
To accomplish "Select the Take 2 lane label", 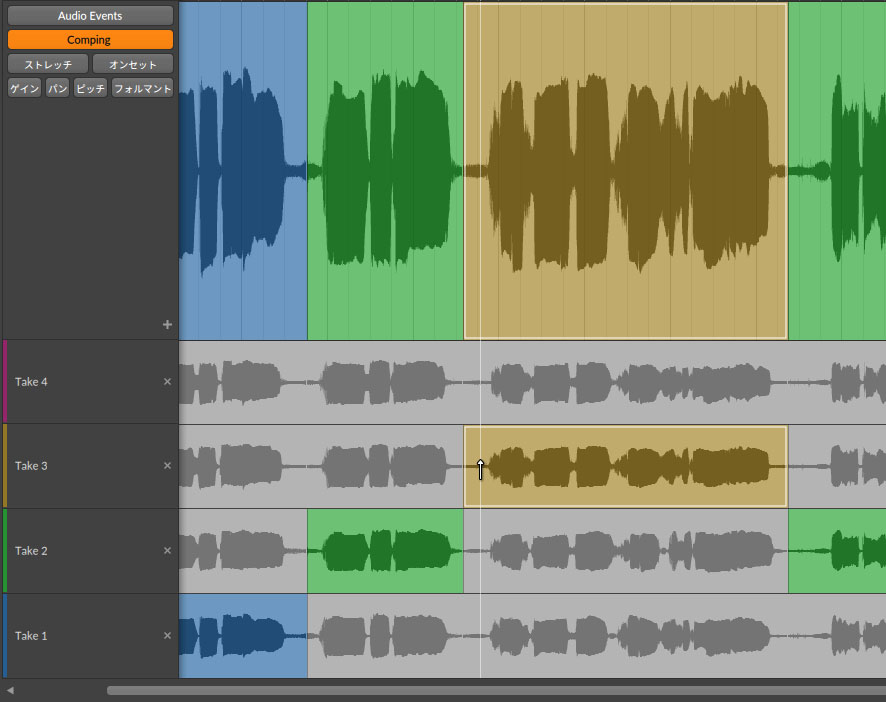I will (x=31, y=551).
